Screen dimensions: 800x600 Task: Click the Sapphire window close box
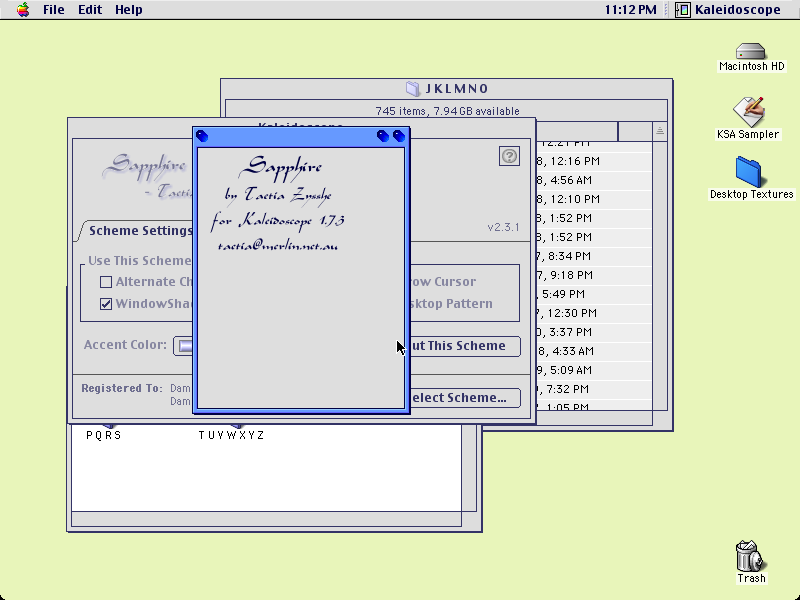202,136
